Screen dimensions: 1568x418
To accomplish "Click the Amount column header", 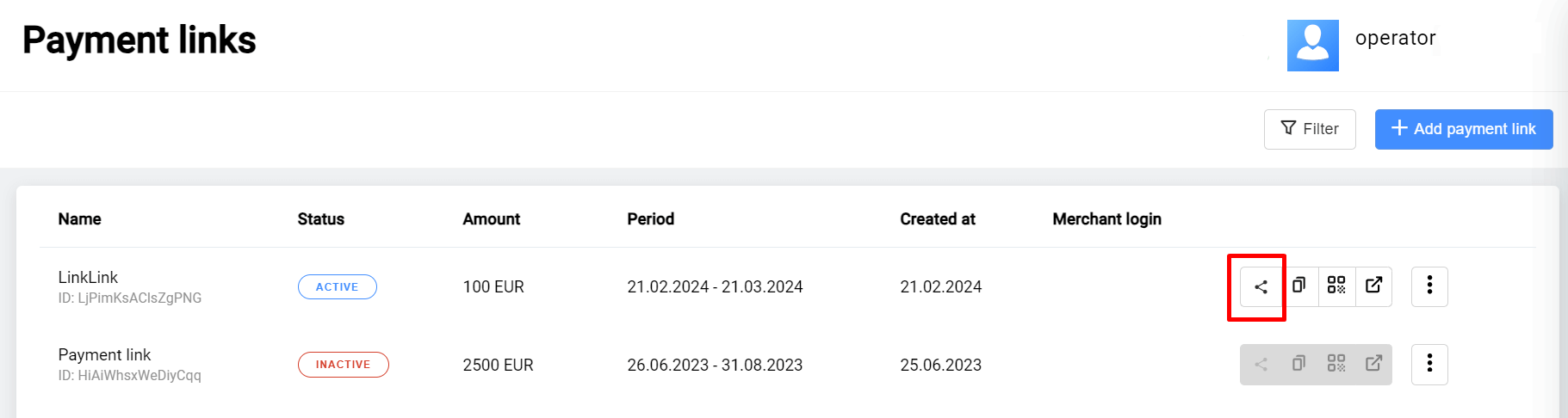I will pyautogui.click(x=491, y=219).
